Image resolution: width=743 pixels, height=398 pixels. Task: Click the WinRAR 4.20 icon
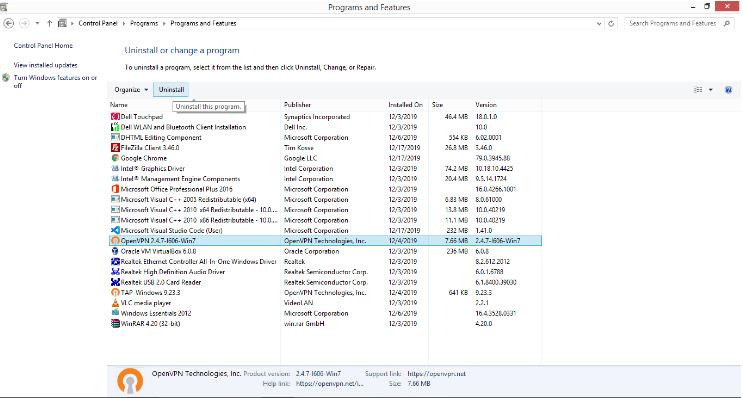(115, 324)
